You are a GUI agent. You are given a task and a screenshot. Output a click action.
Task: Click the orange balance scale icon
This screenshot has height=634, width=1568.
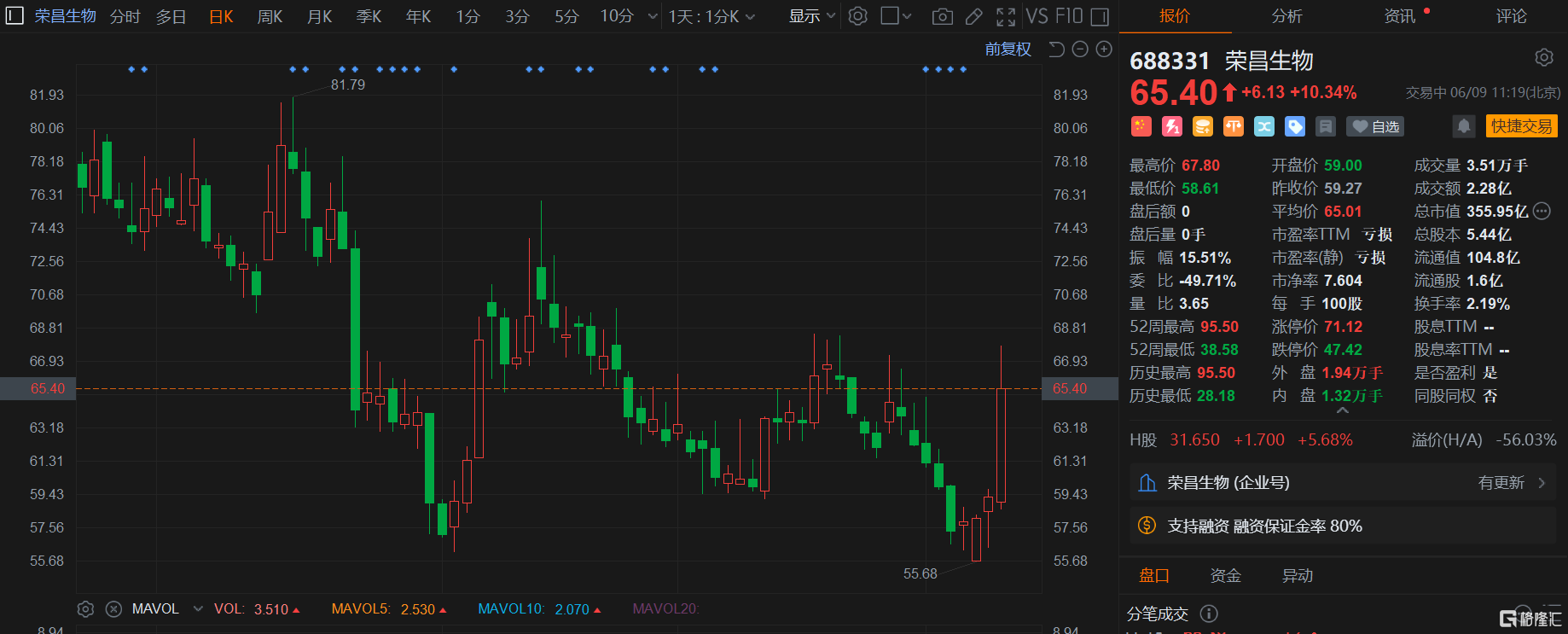tap(1234, 126)
